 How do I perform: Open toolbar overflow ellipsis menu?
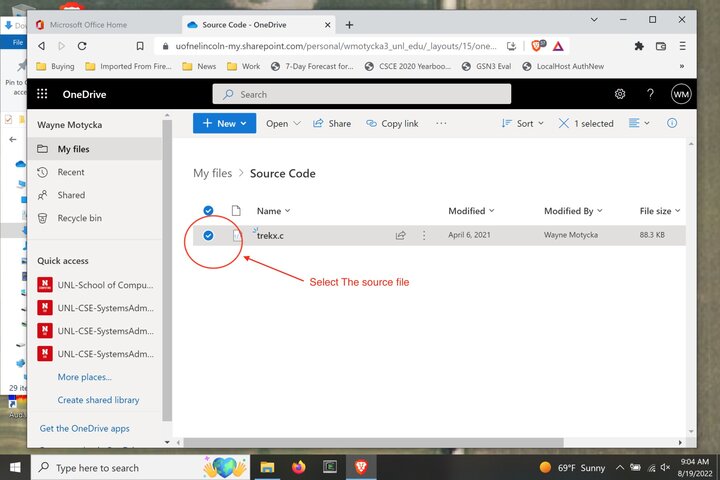click(441, 123)
